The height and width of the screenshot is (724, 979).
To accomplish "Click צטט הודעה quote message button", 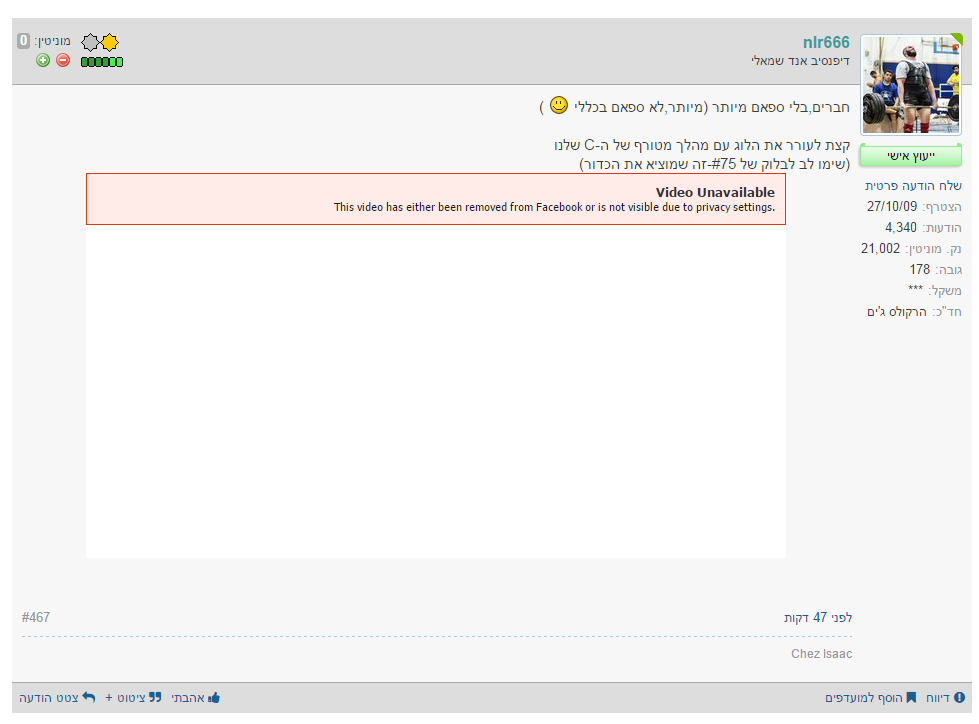I will coord(49,698).
